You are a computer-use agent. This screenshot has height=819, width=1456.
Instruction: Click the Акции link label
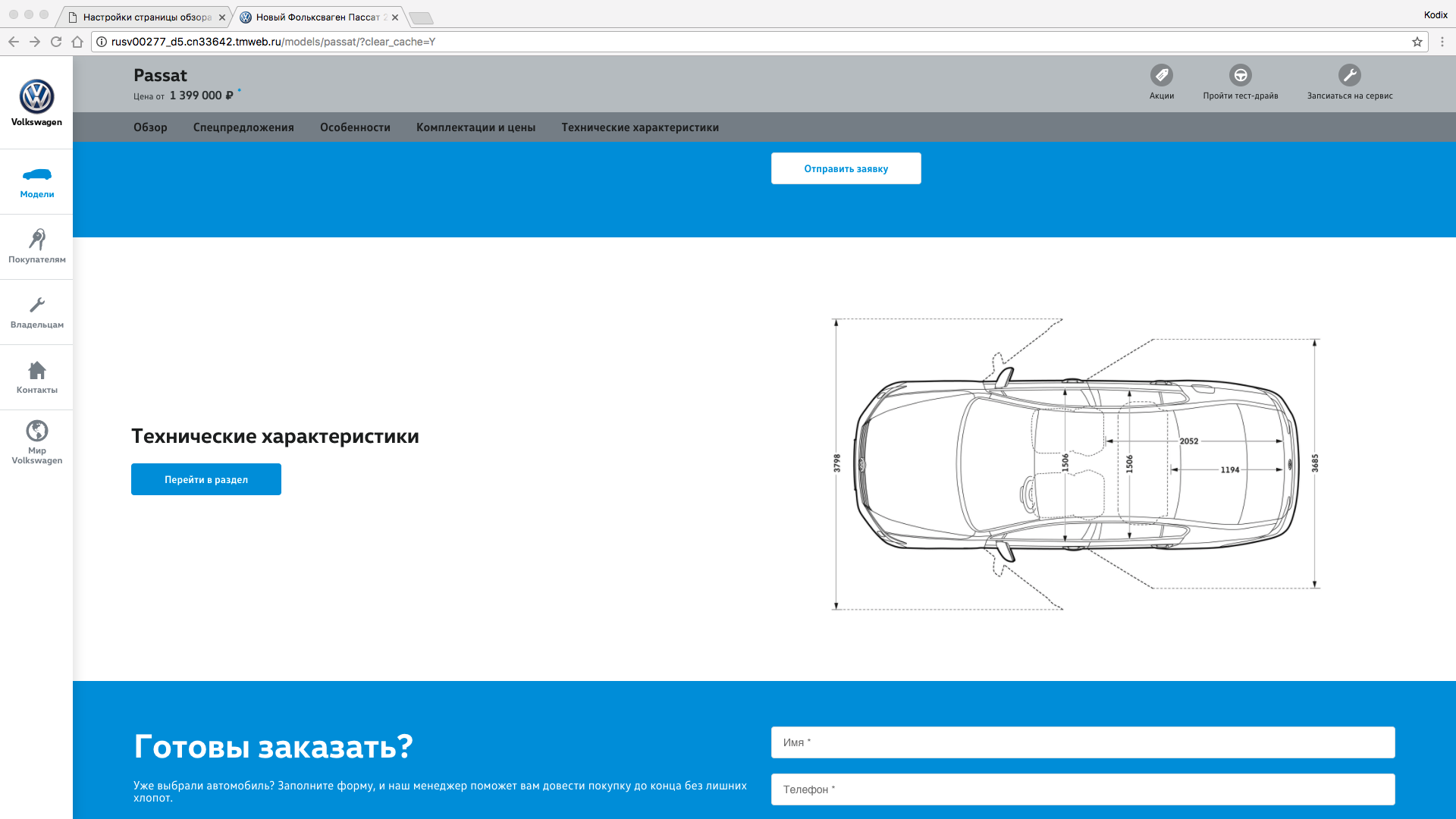(1161, 96)
